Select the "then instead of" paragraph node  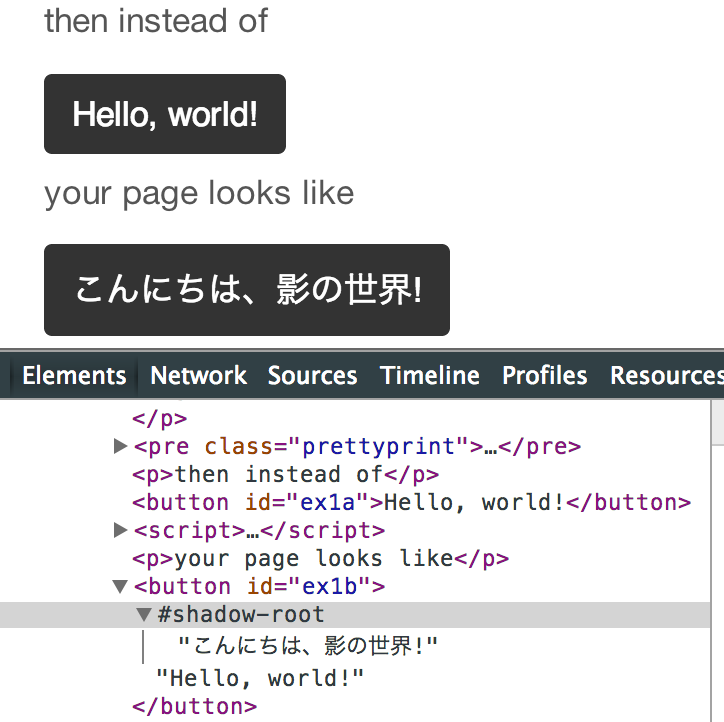click(285, 475)
